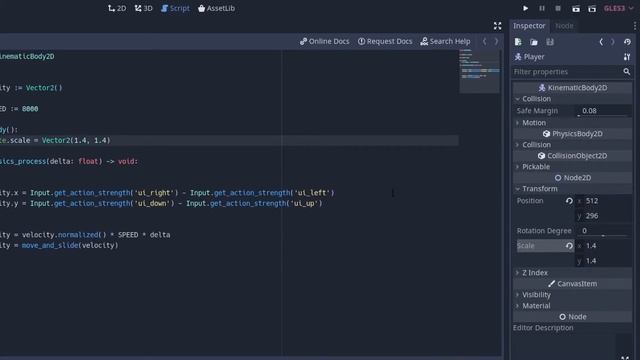Click the KinematicBody2D class header
The image size is (640, 360).
tap(572, 88)
